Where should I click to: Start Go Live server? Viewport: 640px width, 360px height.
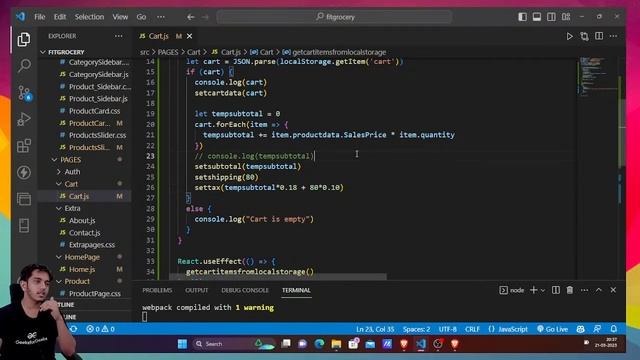pos(552,329)
